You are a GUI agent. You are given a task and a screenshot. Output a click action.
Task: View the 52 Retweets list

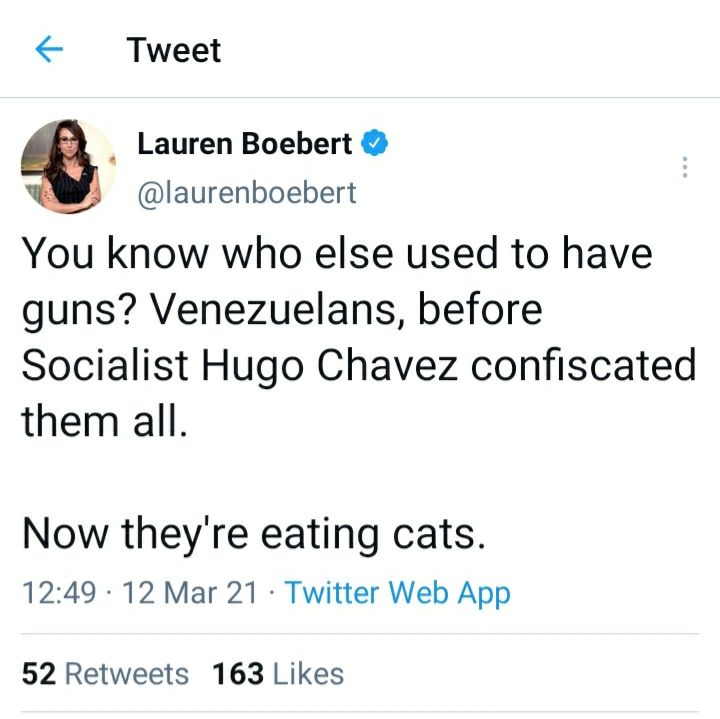(105, 673)
